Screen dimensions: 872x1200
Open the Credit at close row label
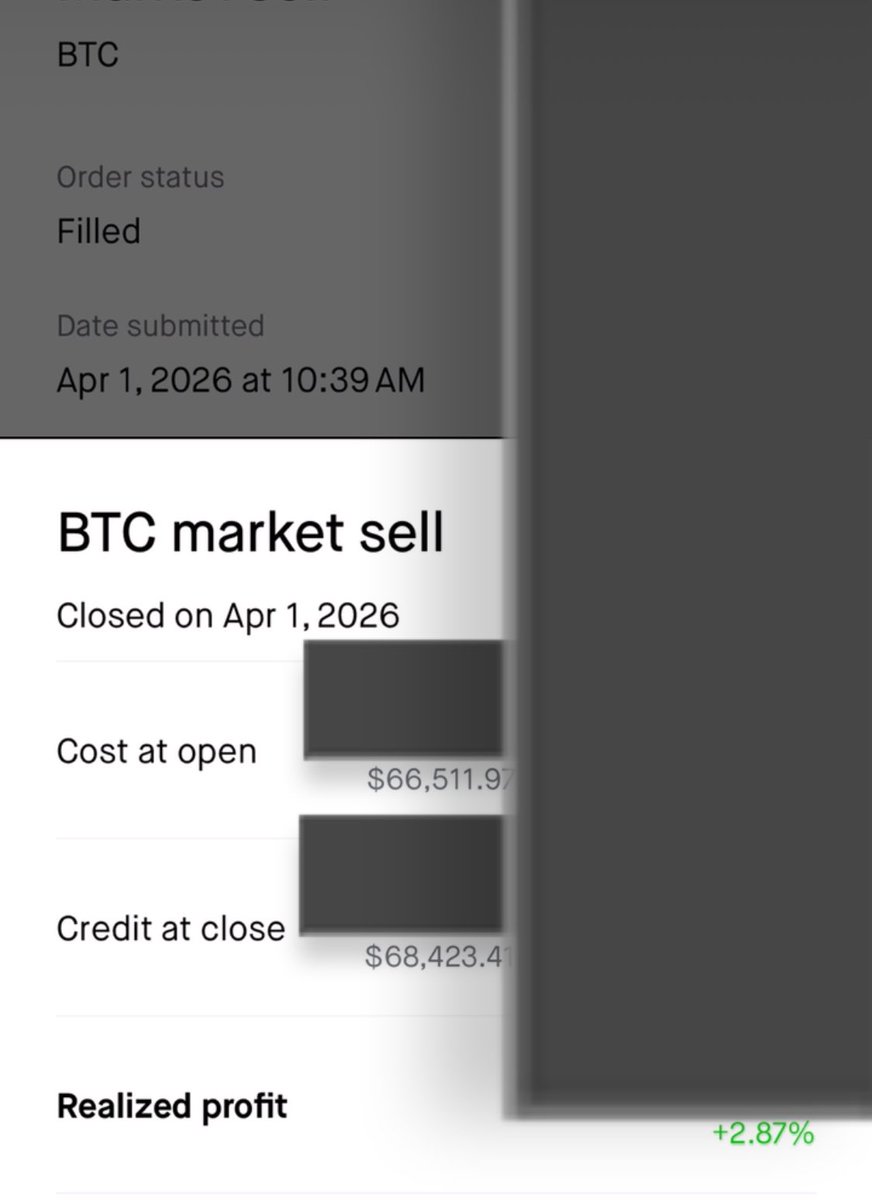click(x=170, y=928)
